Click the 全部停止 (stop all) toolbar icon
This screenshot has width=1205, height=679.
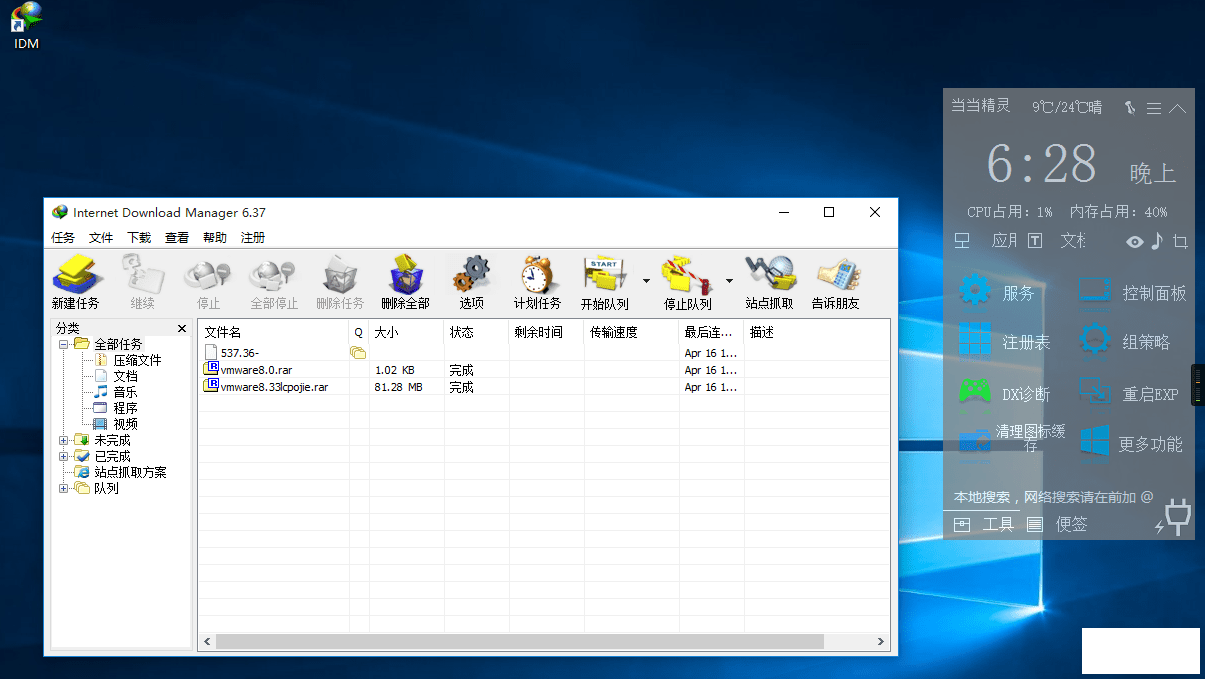point(273,282)
